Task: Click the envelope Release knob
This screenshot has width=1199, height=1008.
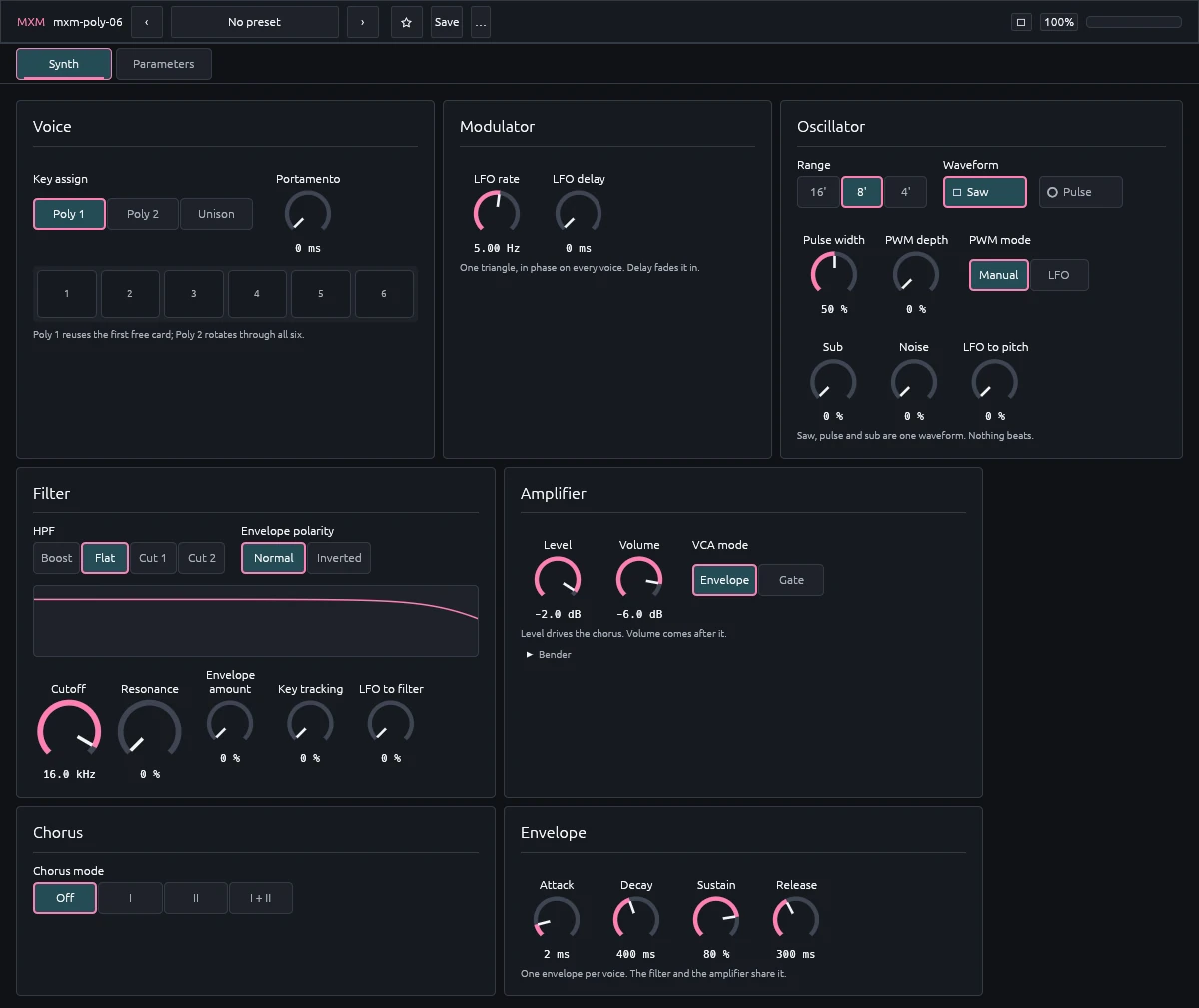Action: coord(796,919)
